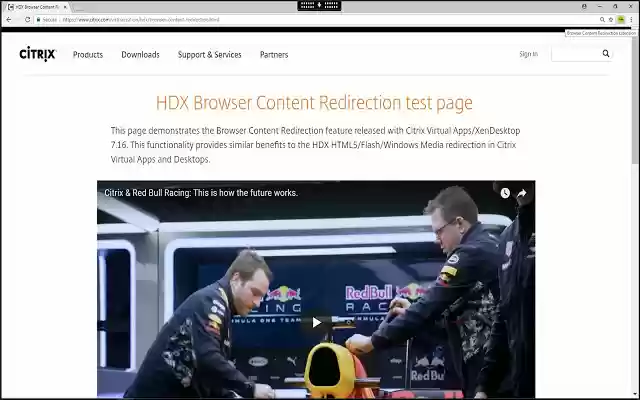Click the address bar URL field
The image size is (640, 400).
point(318,20)
